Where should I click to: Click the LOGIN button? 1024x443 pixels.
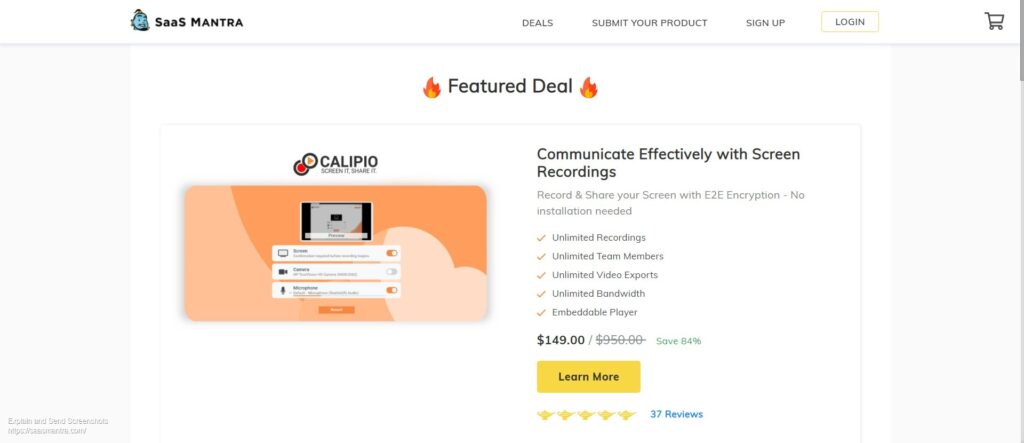[850, 22]
